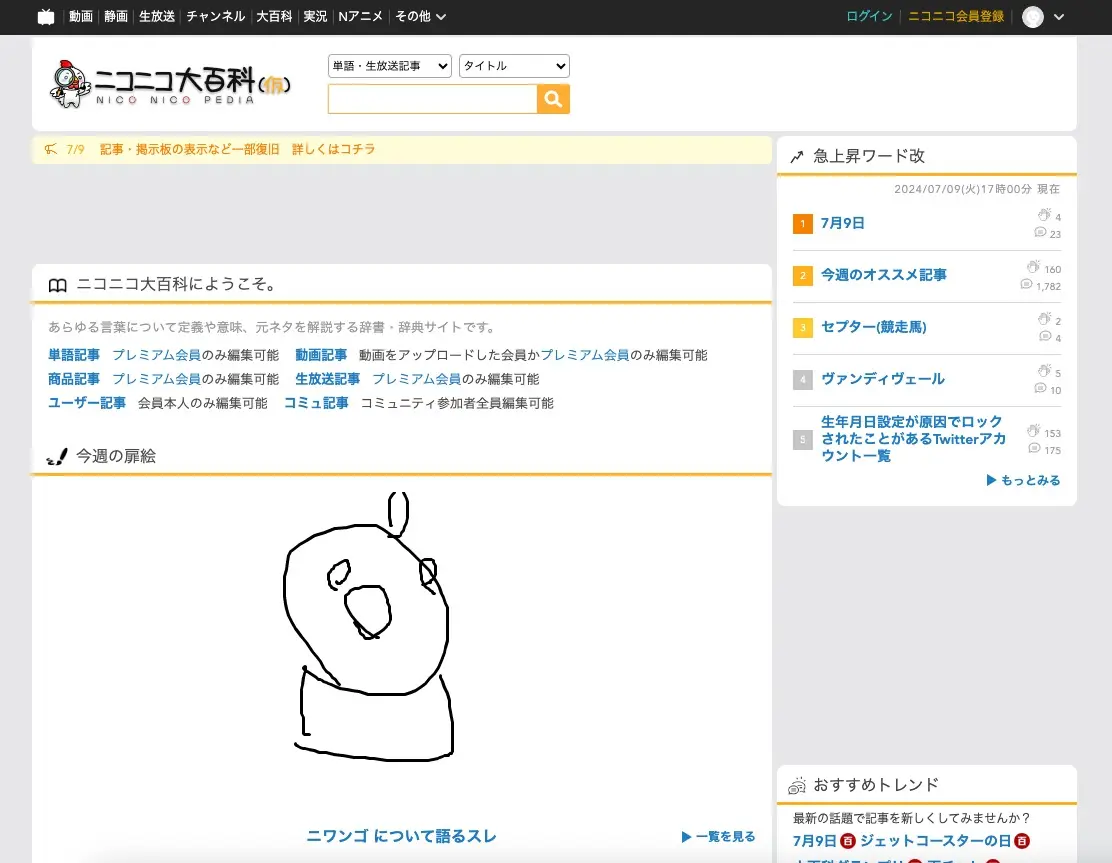Open trending word 今週のオススメ記事
Viewport: 1112px width, 863px height.
coord(884,275)
